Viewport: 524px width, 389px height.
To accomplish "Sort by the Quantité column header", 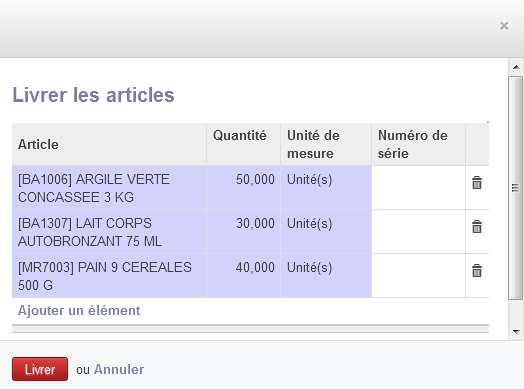I will [x=244, y=144].
